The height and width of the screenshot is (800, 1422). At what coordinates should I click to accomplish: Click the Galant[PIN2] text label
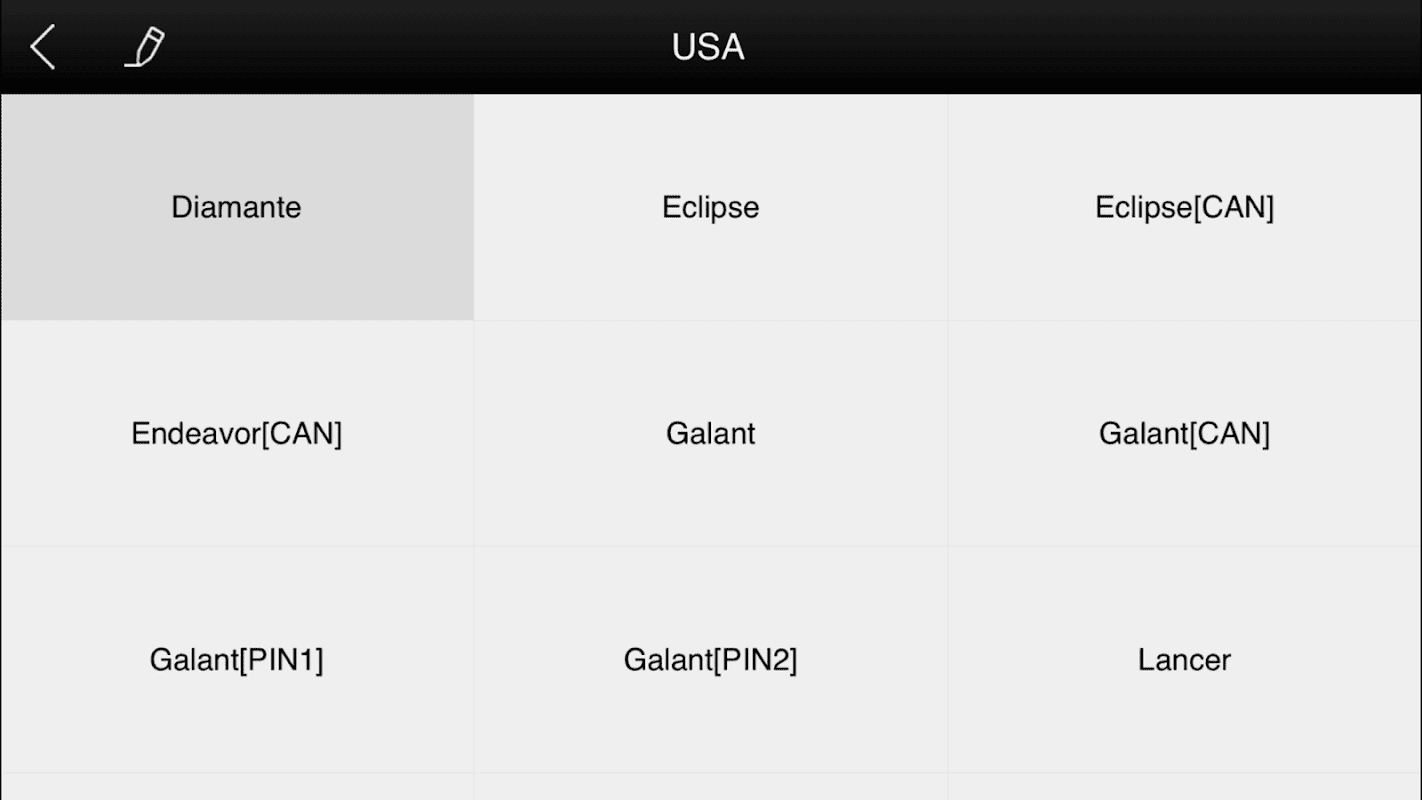(711, 659)
